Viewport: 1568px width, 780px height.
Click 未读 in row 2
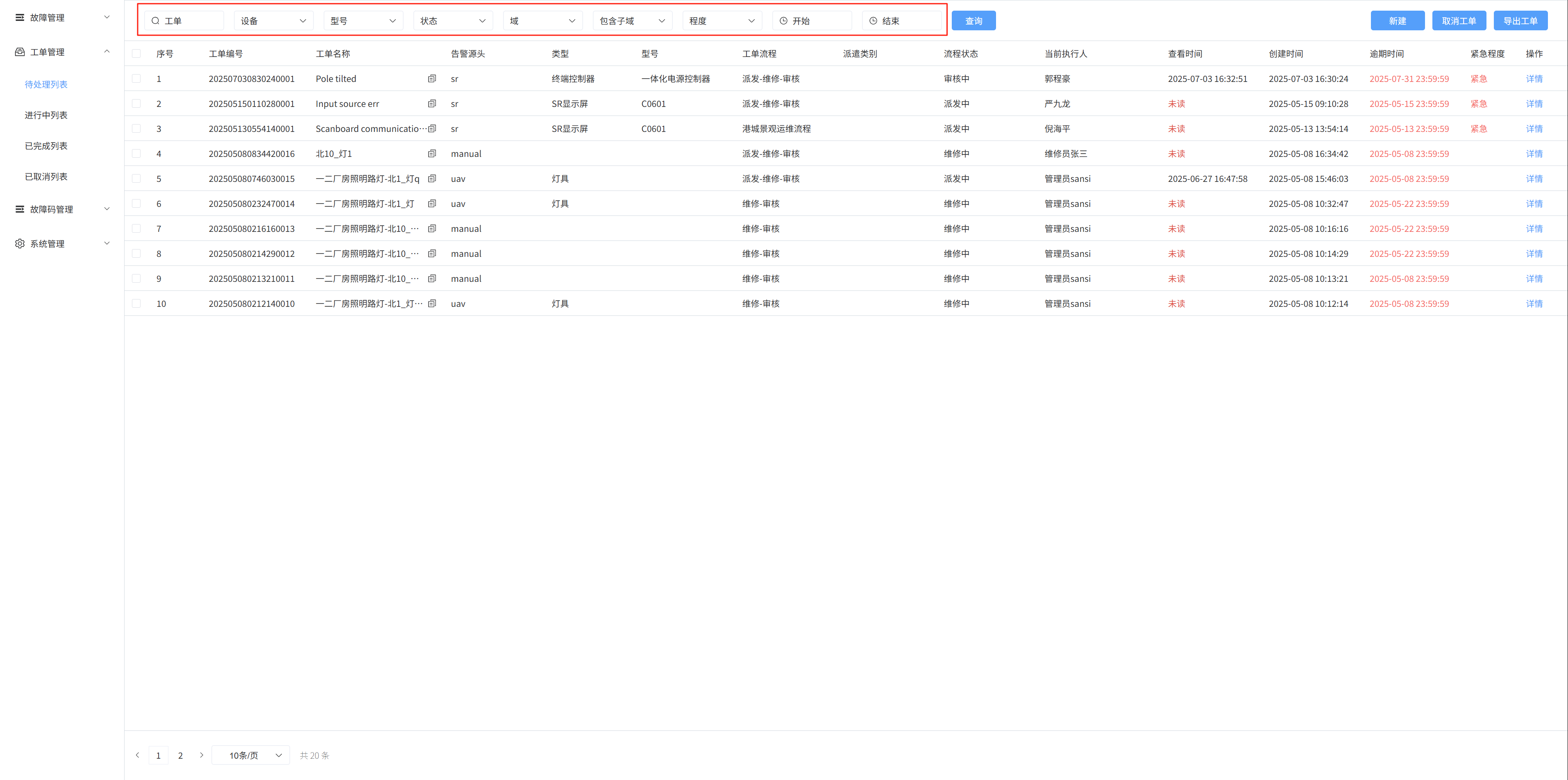click(1177, 103)
